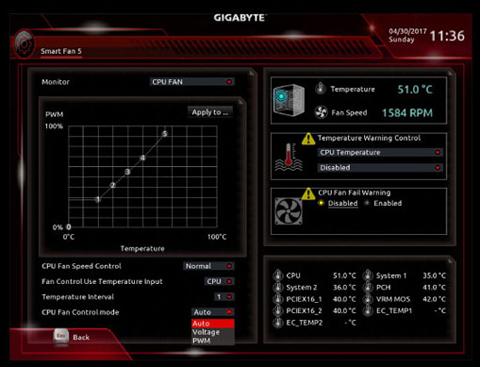Click the warning triangle for Temperature Warning Control
Image resolution: width=480 pixels, height=367 pixels.
click(308, 139)
